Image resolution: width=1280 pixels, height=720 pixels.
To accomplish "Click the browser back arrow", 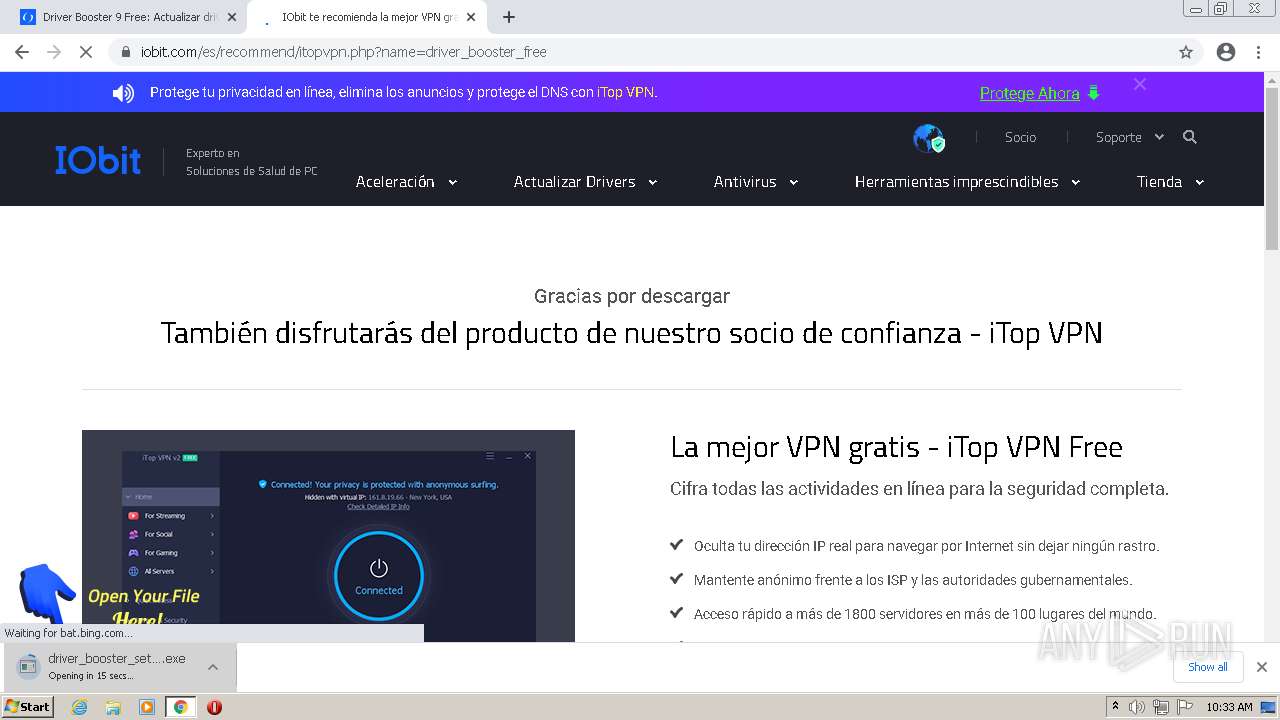I will pos(22,52).
